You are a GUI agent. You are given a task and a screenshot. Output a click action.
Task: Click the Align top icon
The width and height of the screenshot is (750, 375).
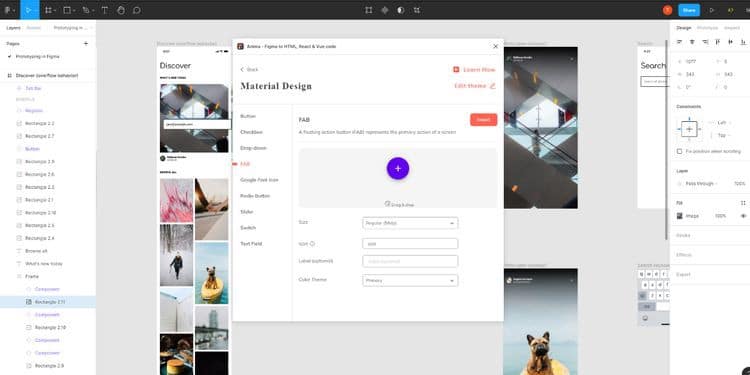(x=717, y=42)
